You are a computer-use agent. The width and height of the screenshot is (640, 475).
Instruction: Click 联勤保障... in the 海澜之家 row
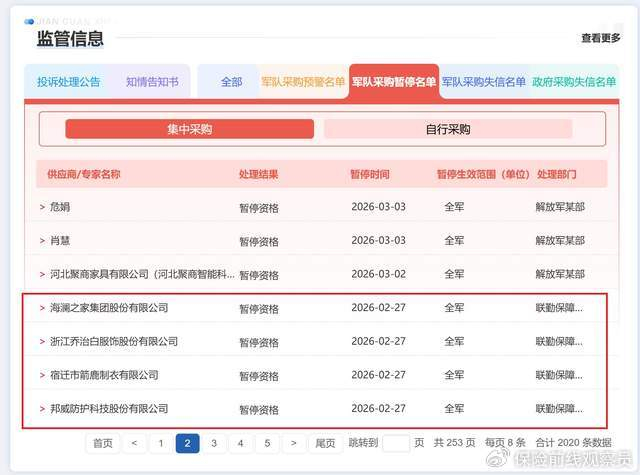pyautogui.click(x=559, y=308)
